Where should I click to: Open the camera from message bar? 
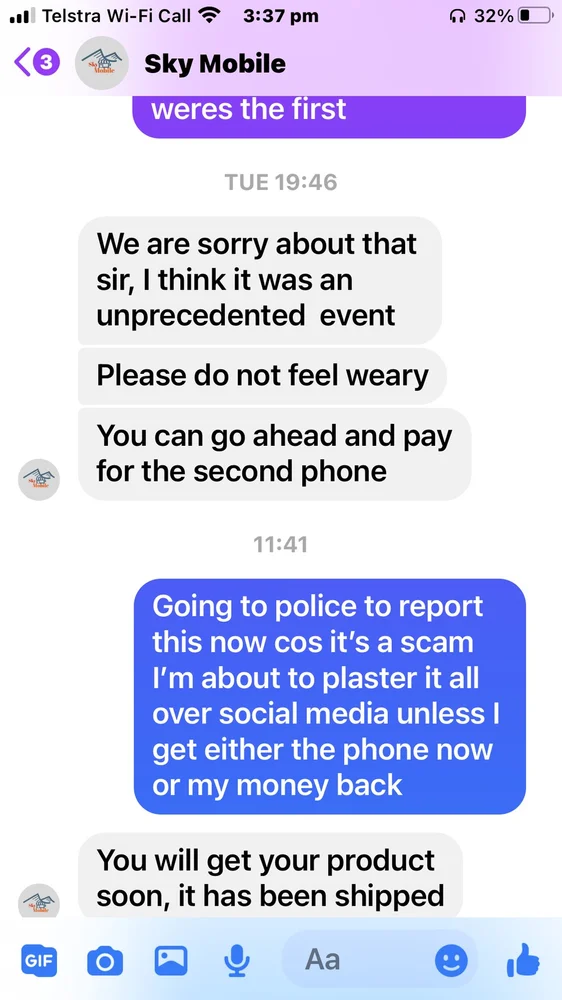tap(105, 960)
